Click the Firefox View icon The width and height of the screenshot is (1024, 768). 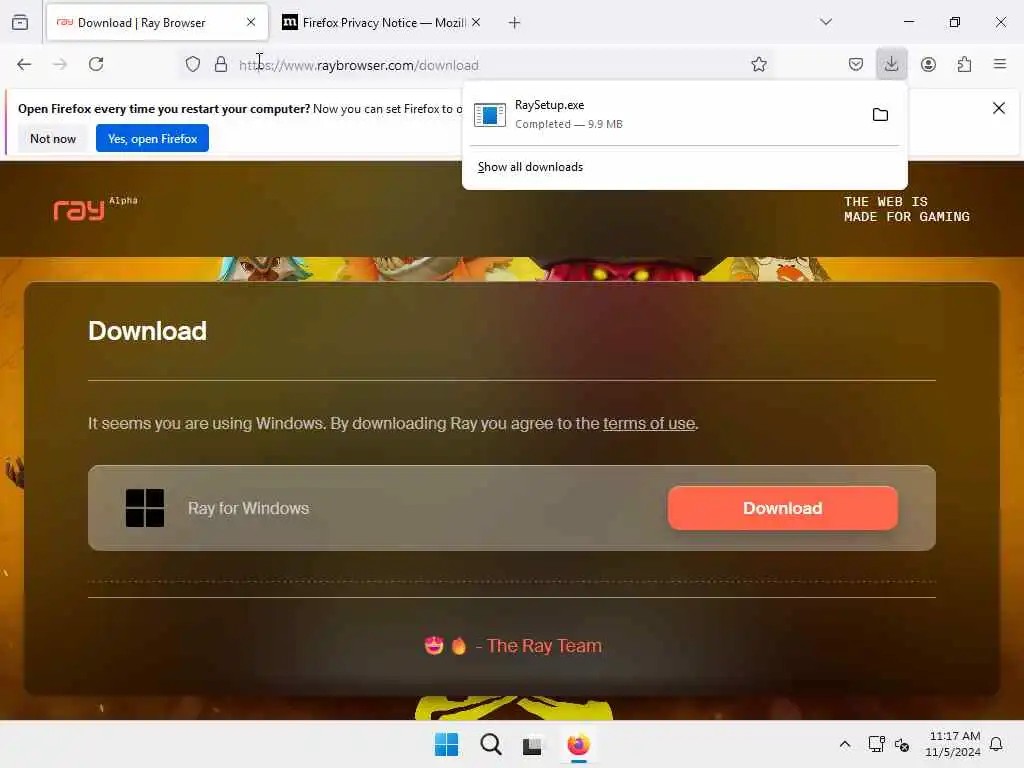click(x=20, y=22)
